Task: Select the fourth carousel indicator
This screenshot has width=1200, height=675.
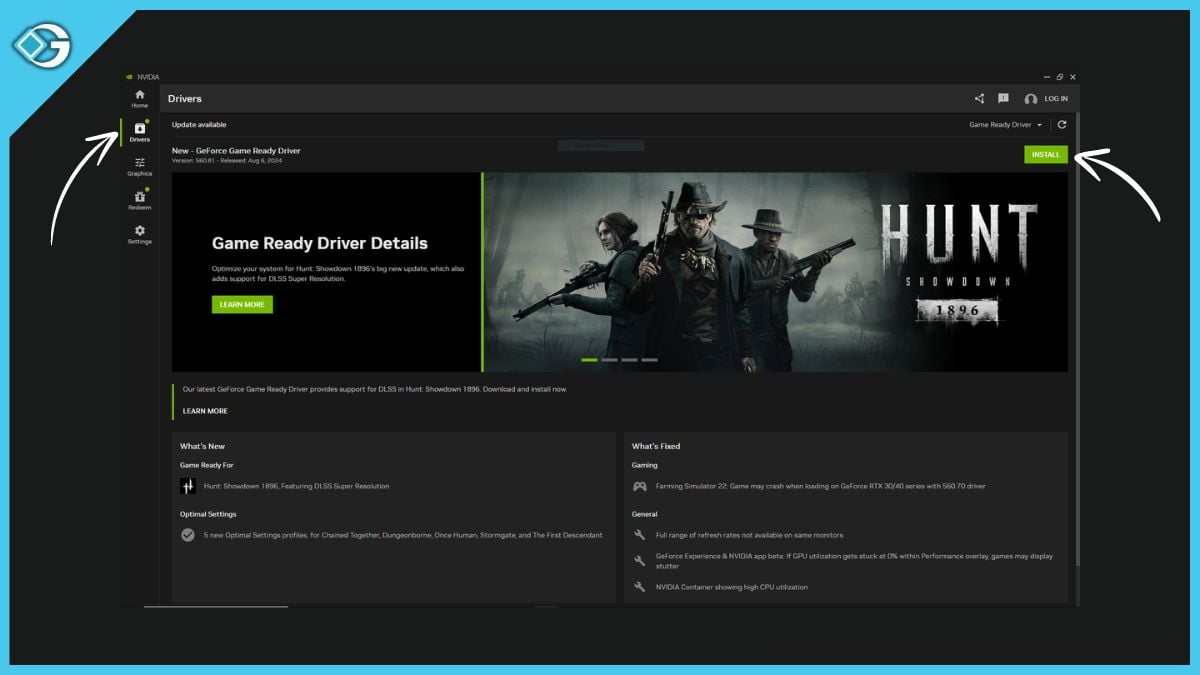Action: pyautogui.click(x=649, y=360)
